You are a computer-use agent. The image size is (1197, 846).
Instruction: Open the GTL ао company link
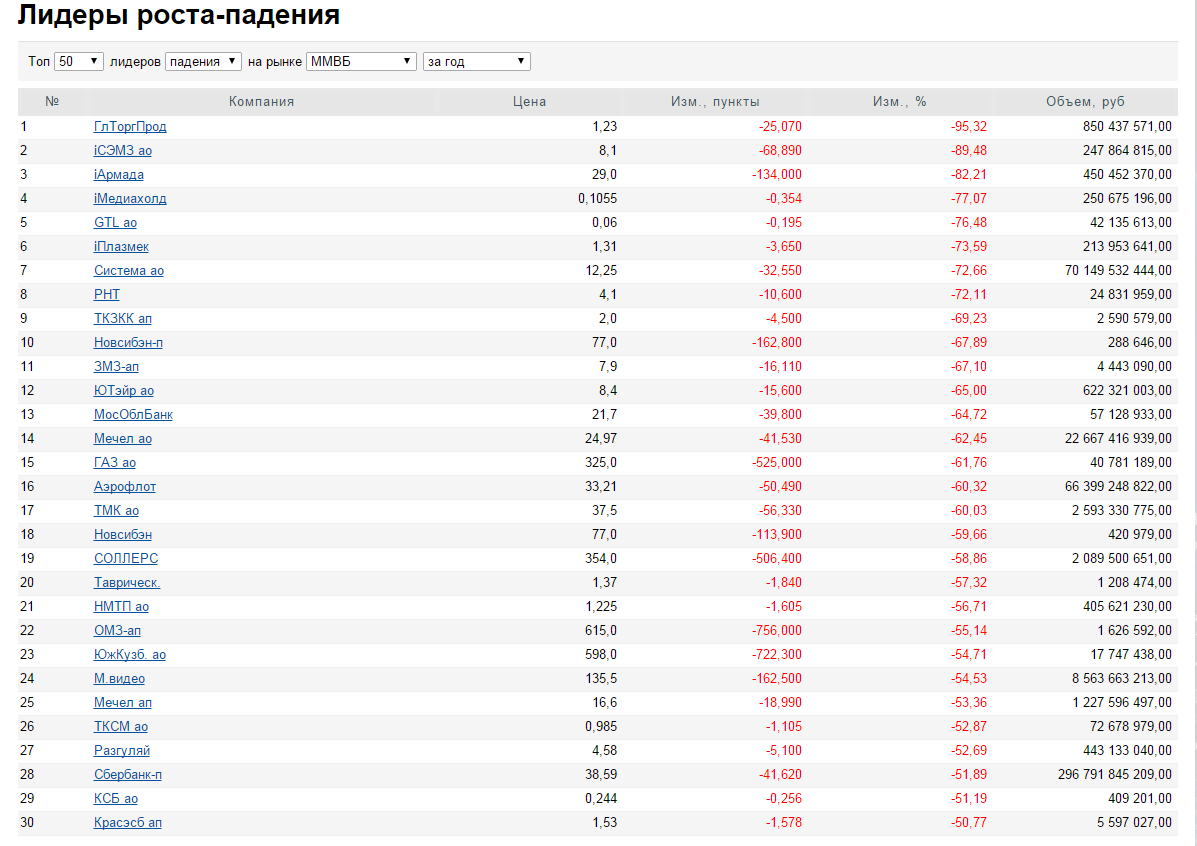point(115,223)
